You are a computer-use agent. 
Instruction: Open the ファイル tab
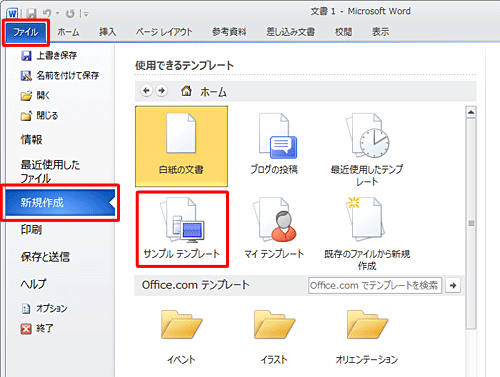coord(26,32)
